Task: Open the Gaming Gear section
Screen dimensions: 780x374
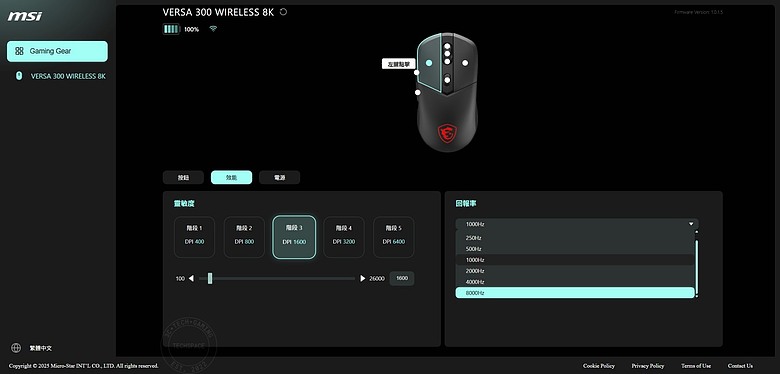Action: (57, 51)
